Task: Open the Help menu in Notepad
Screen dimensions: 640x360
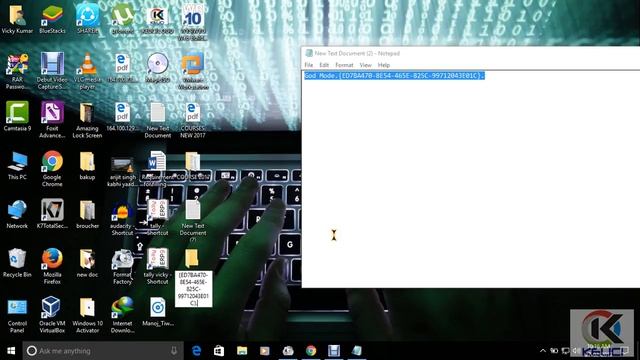Action: click(x=384, y=65)
